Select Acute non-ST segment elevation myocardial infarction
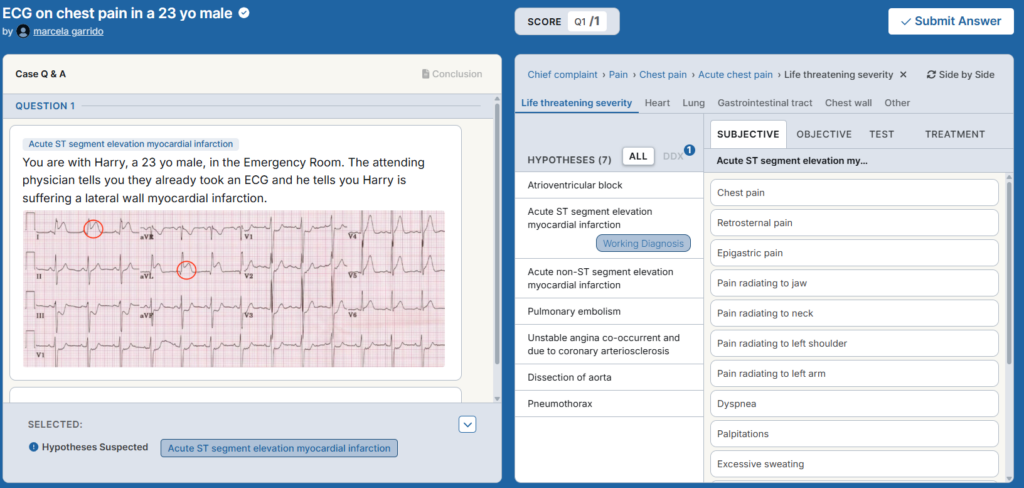 pos(609,278)
